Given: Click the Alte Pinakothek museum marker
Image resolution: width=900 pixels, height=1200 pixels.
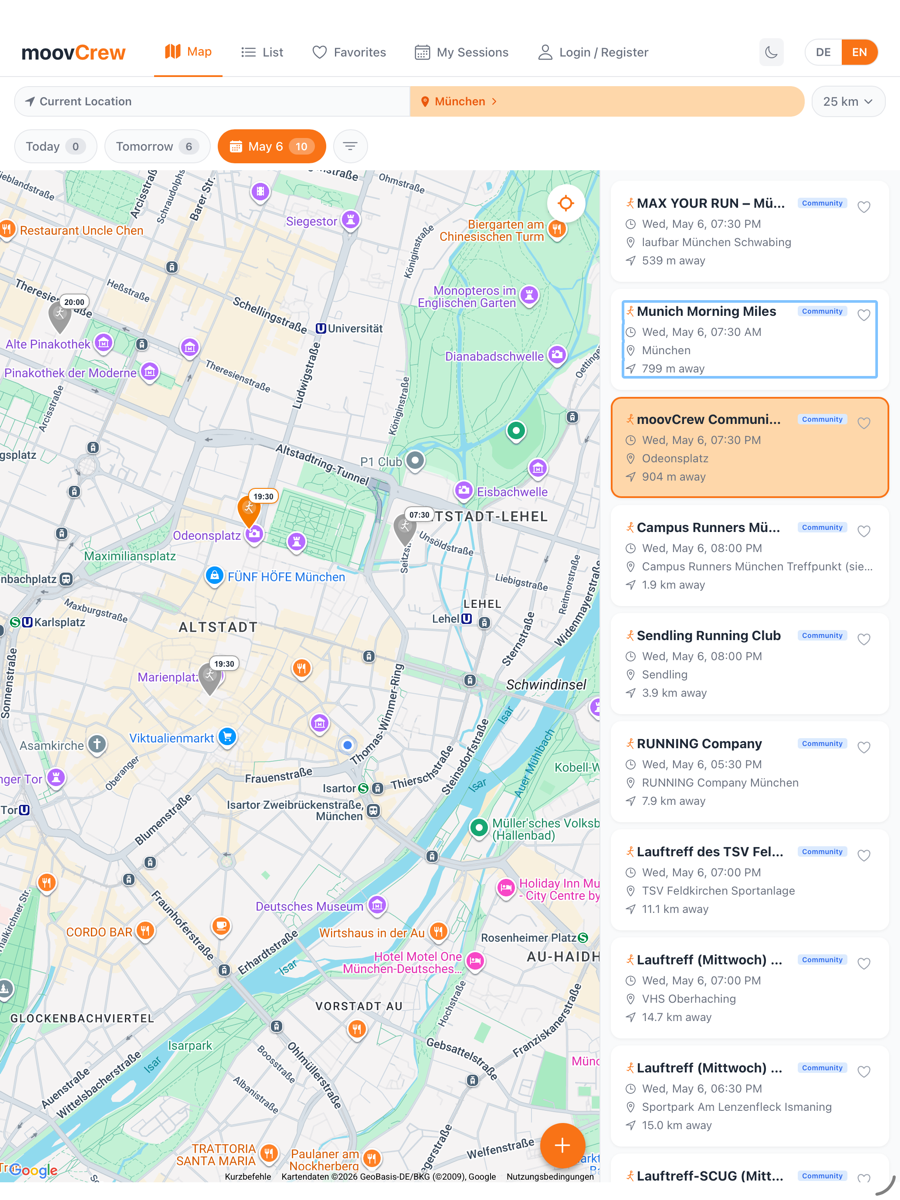Looking at the screenshot, I should (104, 343).
